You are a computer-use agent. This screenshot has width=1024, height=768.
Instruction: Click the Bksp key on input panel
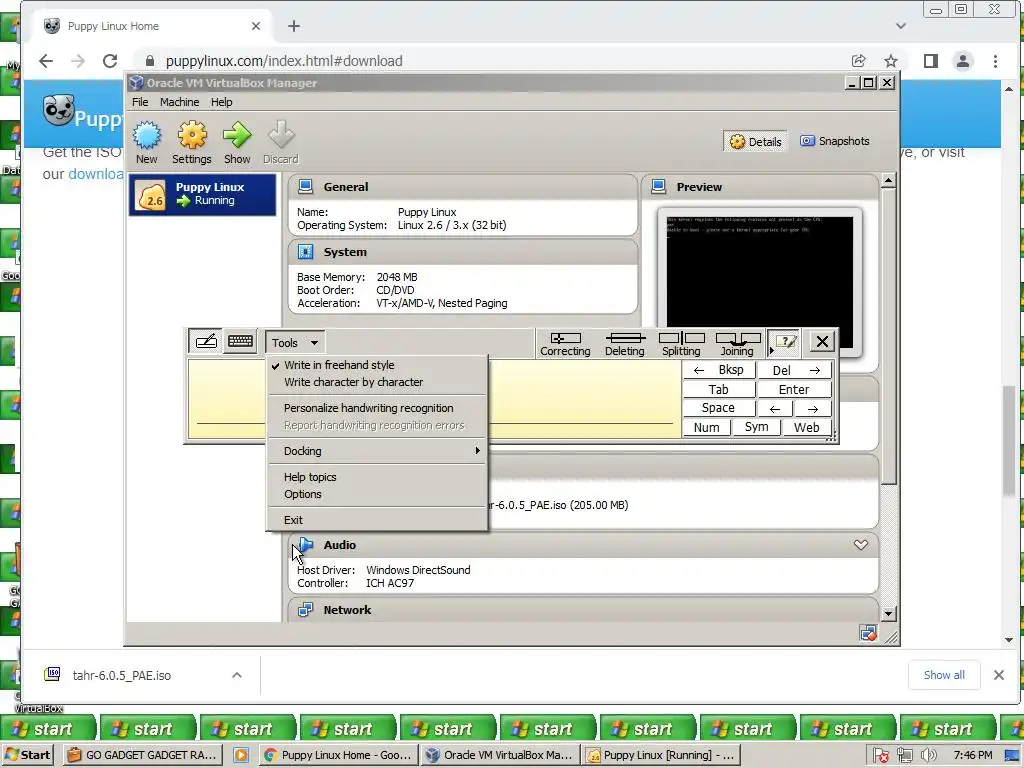tap(719, 370)
